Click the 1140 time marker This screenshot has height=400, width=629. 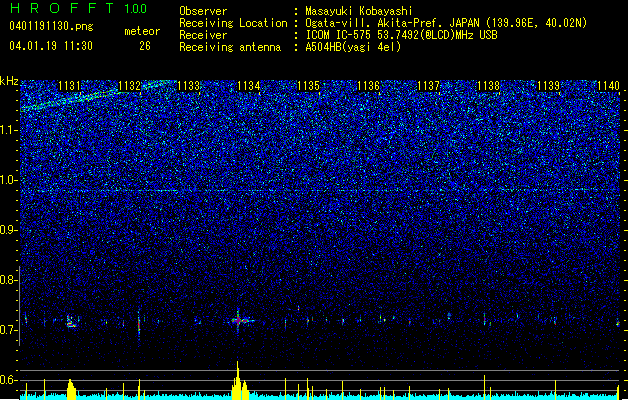608,86
